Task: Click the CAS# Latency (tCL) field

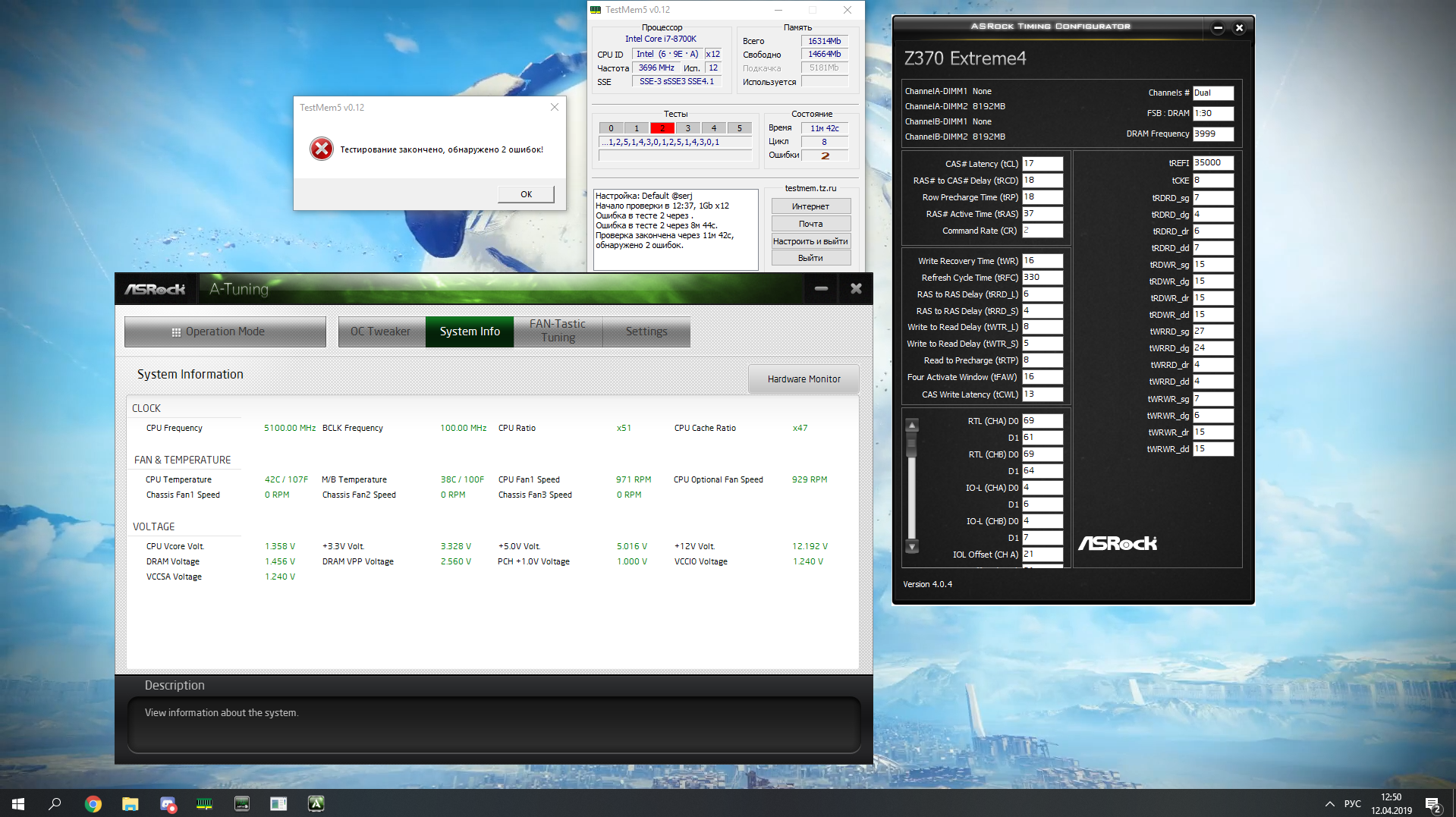Action: (x=1042, y=164)
